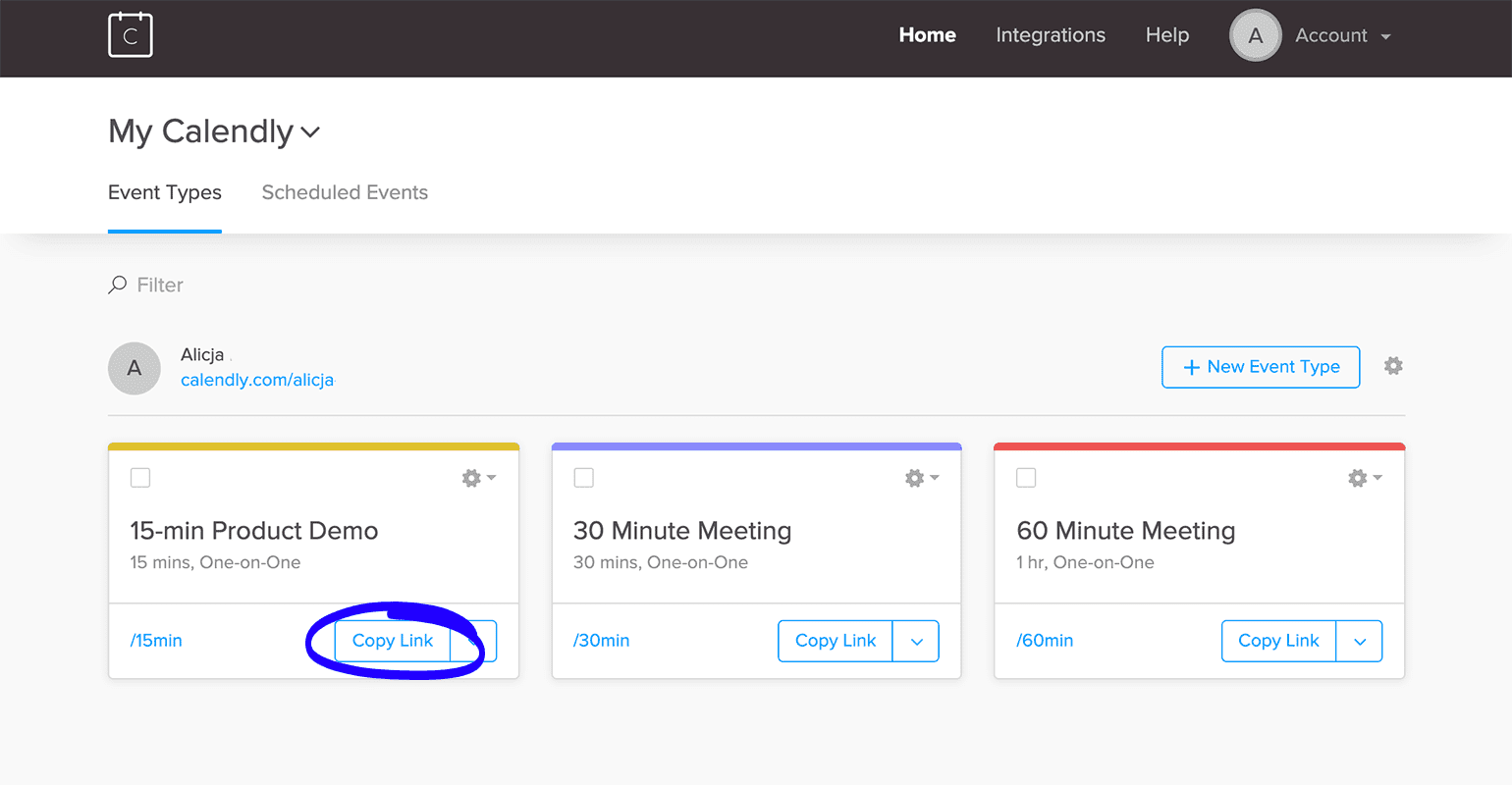Copy Link for 15-min Product Demo
Viewport: 1512px width, 785px height.
[x=393, y=641]
